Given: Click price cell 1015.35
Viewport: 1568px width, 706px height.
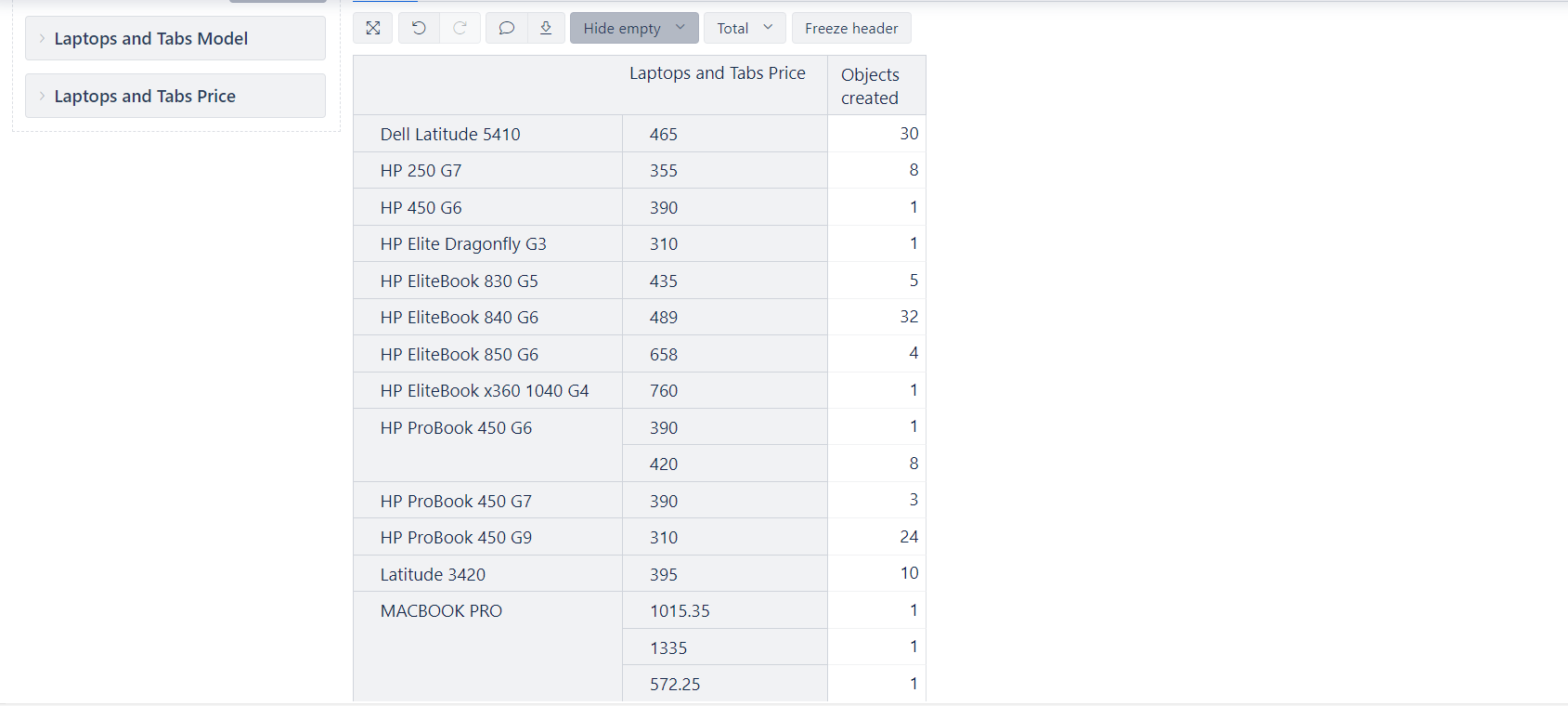Looking at the screenshot, I should 725,611.
